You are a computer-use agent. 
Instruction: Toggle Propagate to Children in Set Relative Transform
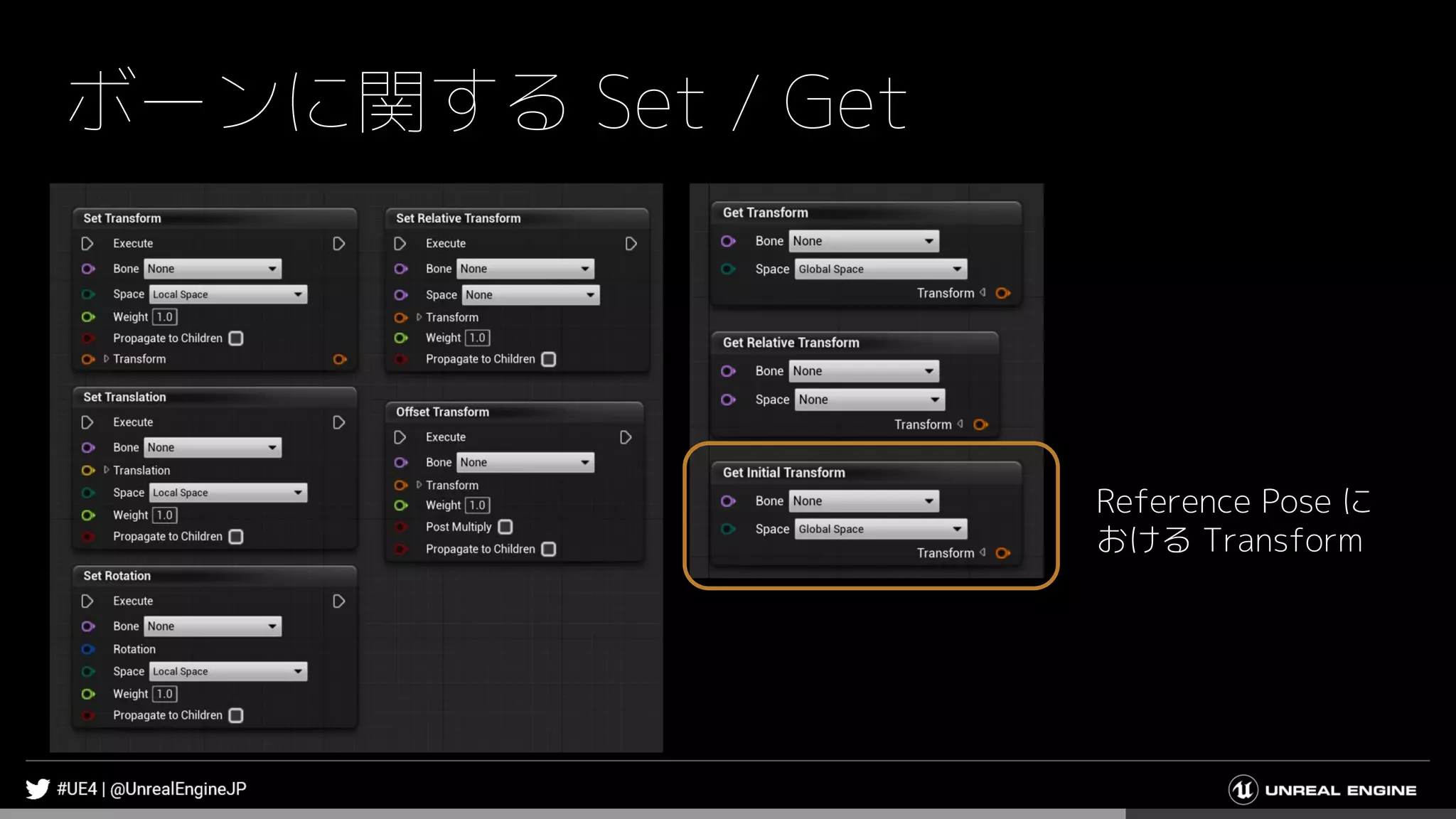pos(549,360)
